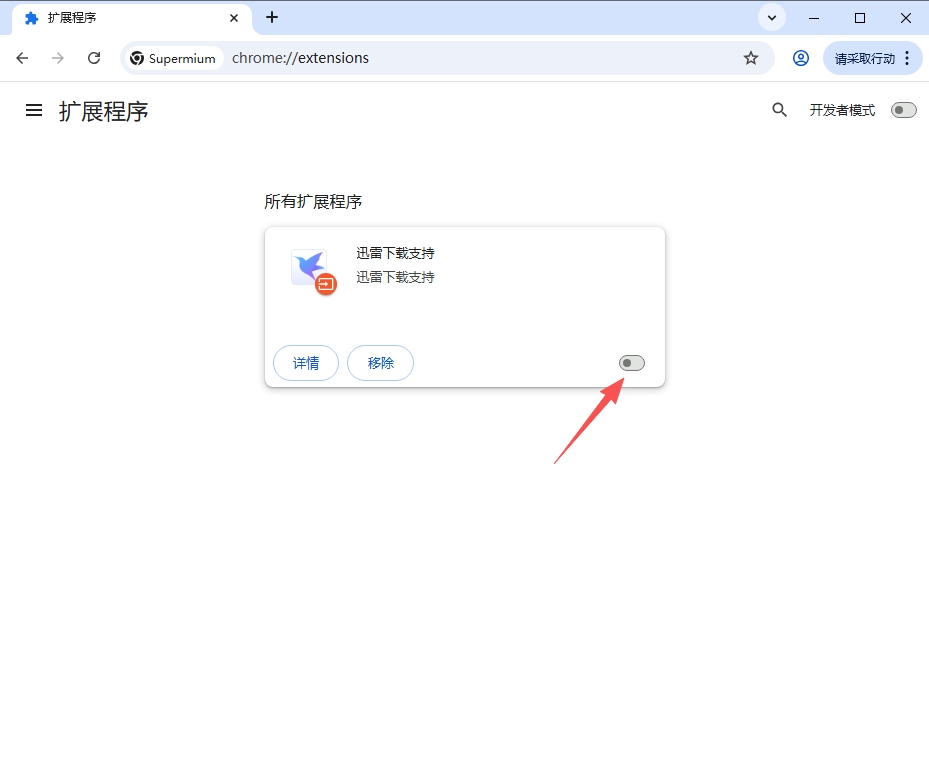929x779 pixels.
Task: Click the 迅雷下载支持 extension bird icon
Action: click(313, 271)
